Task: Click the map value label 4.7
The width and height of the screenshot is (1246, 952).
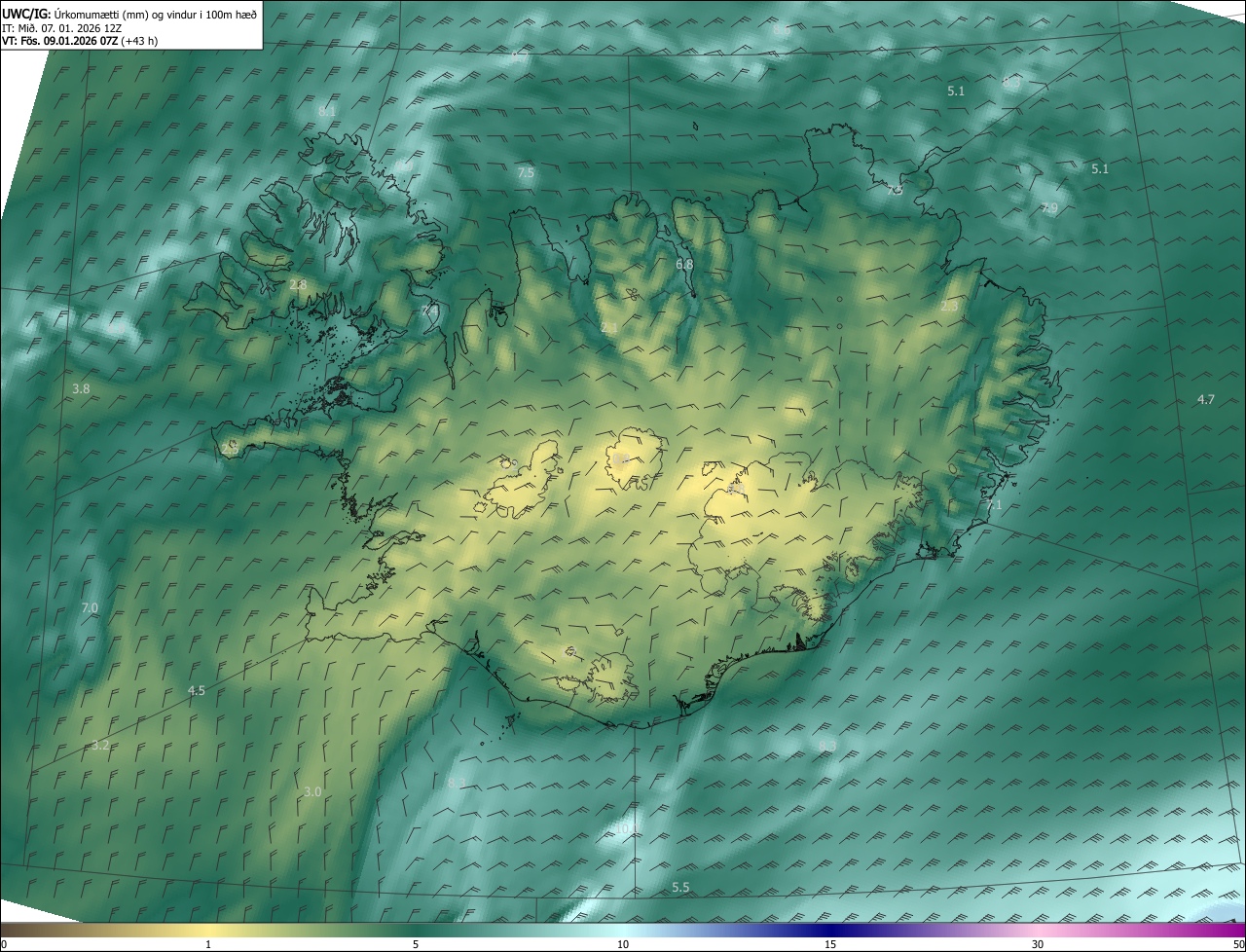Action: coord(1205,400)
